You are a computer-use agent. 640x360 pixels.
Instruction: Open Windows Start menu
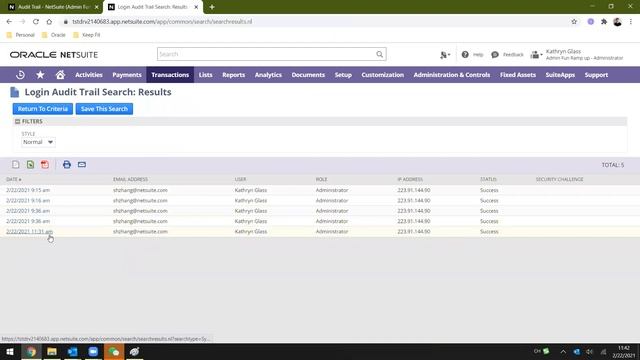10,351
